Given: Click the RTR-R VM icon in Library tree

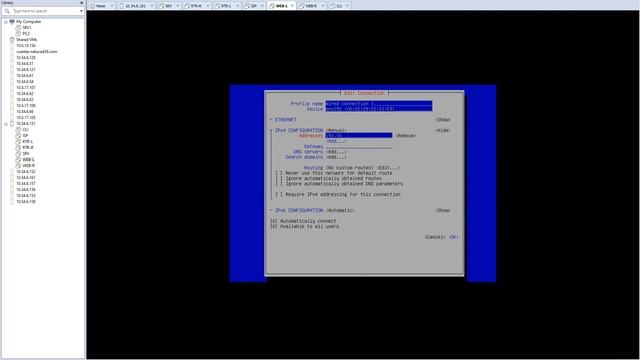Looking at the screenshot, I should (x=18, y=147).
